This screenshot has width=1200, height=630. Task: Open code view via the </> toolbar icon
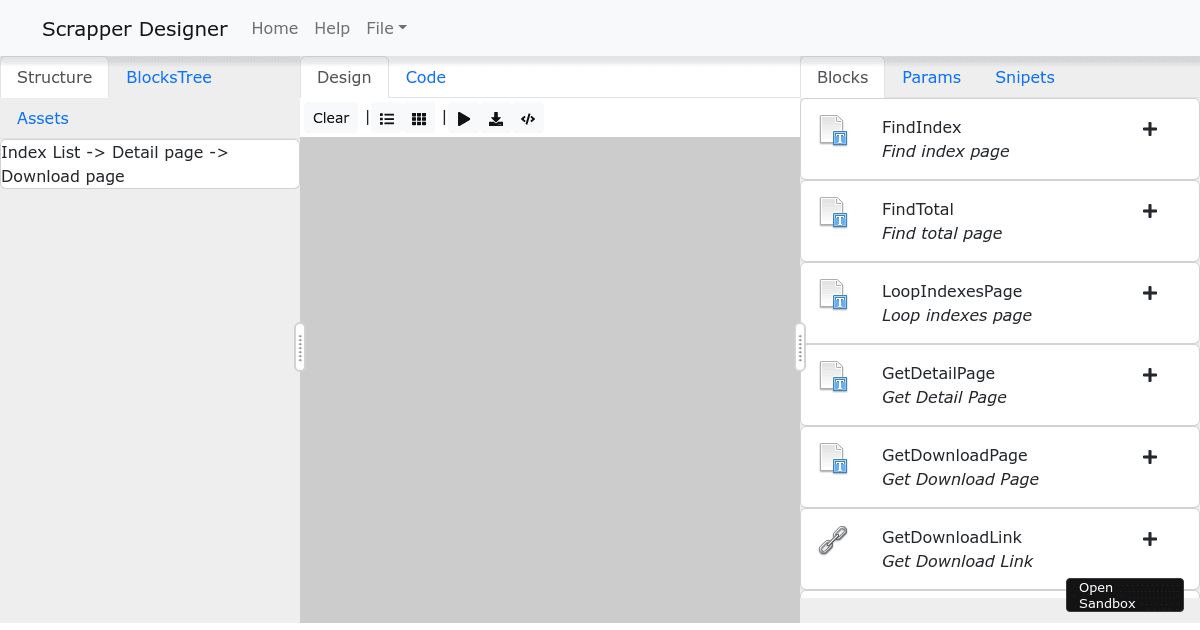point(528,118)
